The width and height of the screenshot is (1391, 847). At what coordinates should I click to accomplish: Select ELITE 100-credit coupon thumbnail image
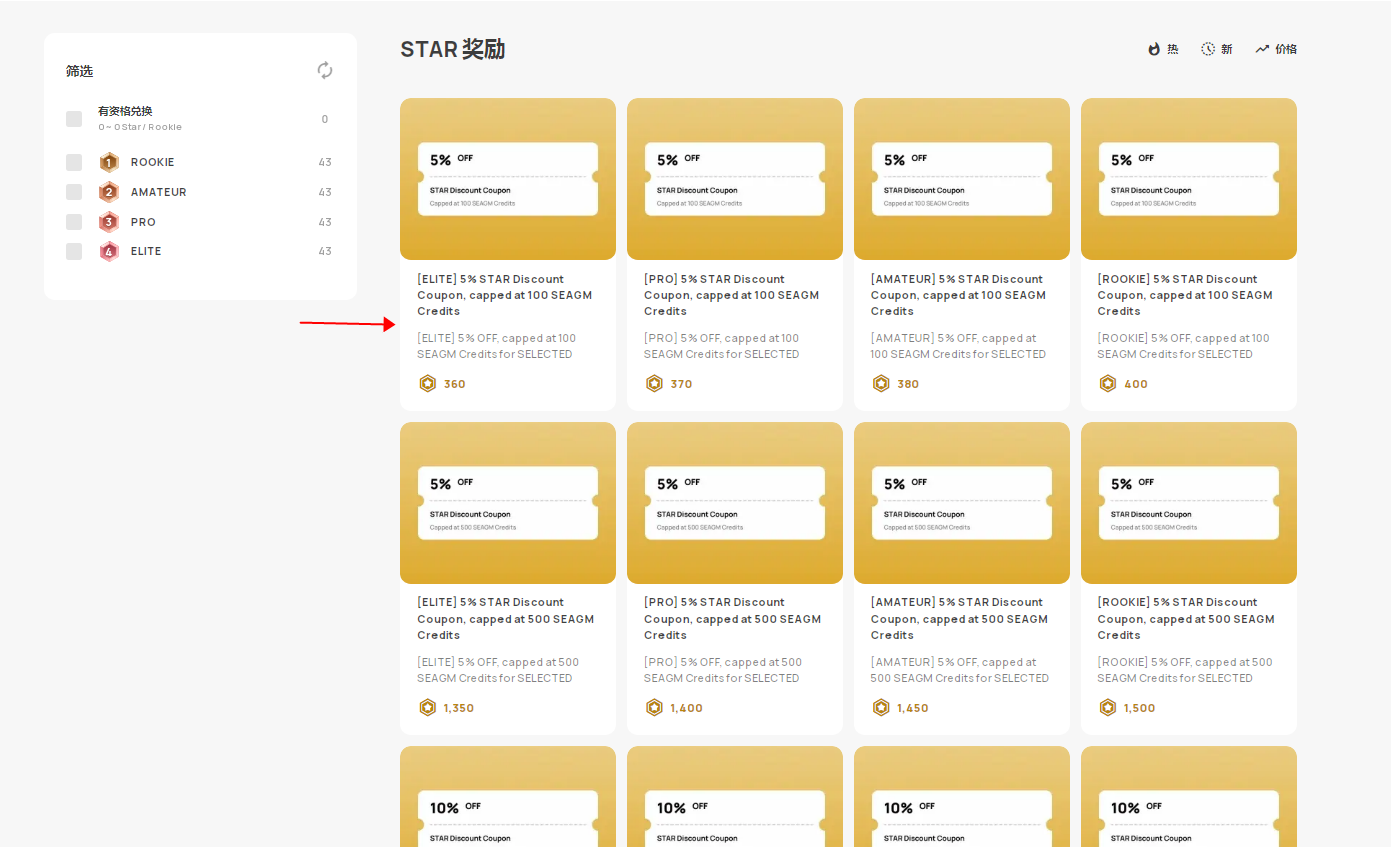pos(508,179)
